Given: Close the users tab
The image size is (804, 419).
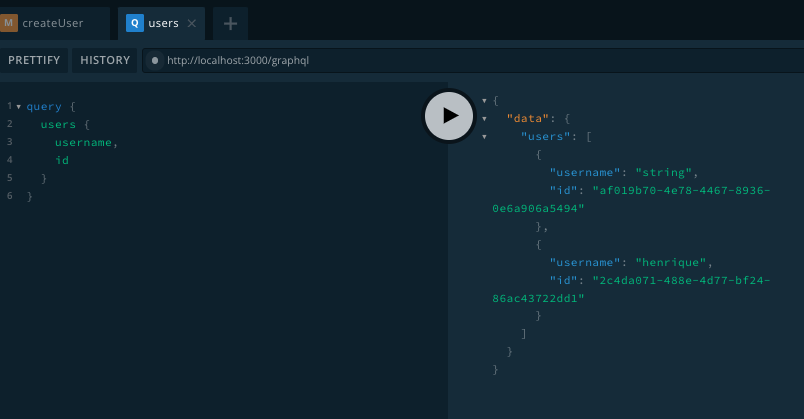Looking at the screenshot, I should click(192, 23).
